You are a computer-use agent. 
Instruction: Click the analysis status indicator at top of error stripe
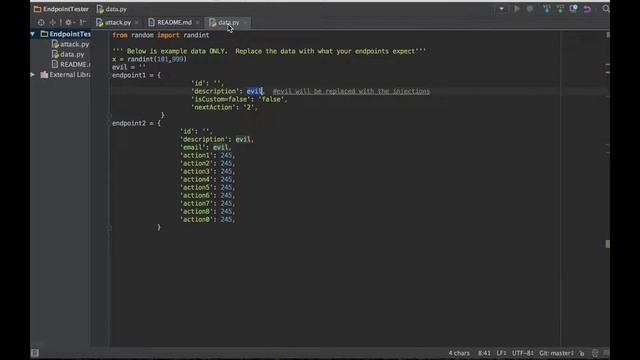[607, 35]
